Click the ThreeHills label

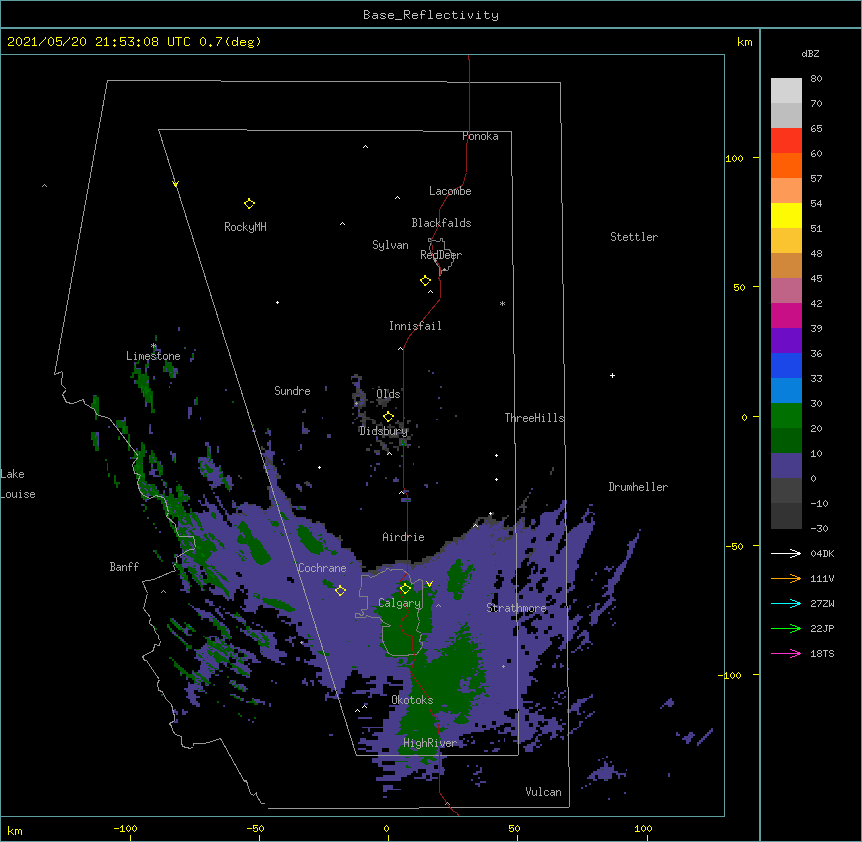point(534,418)
